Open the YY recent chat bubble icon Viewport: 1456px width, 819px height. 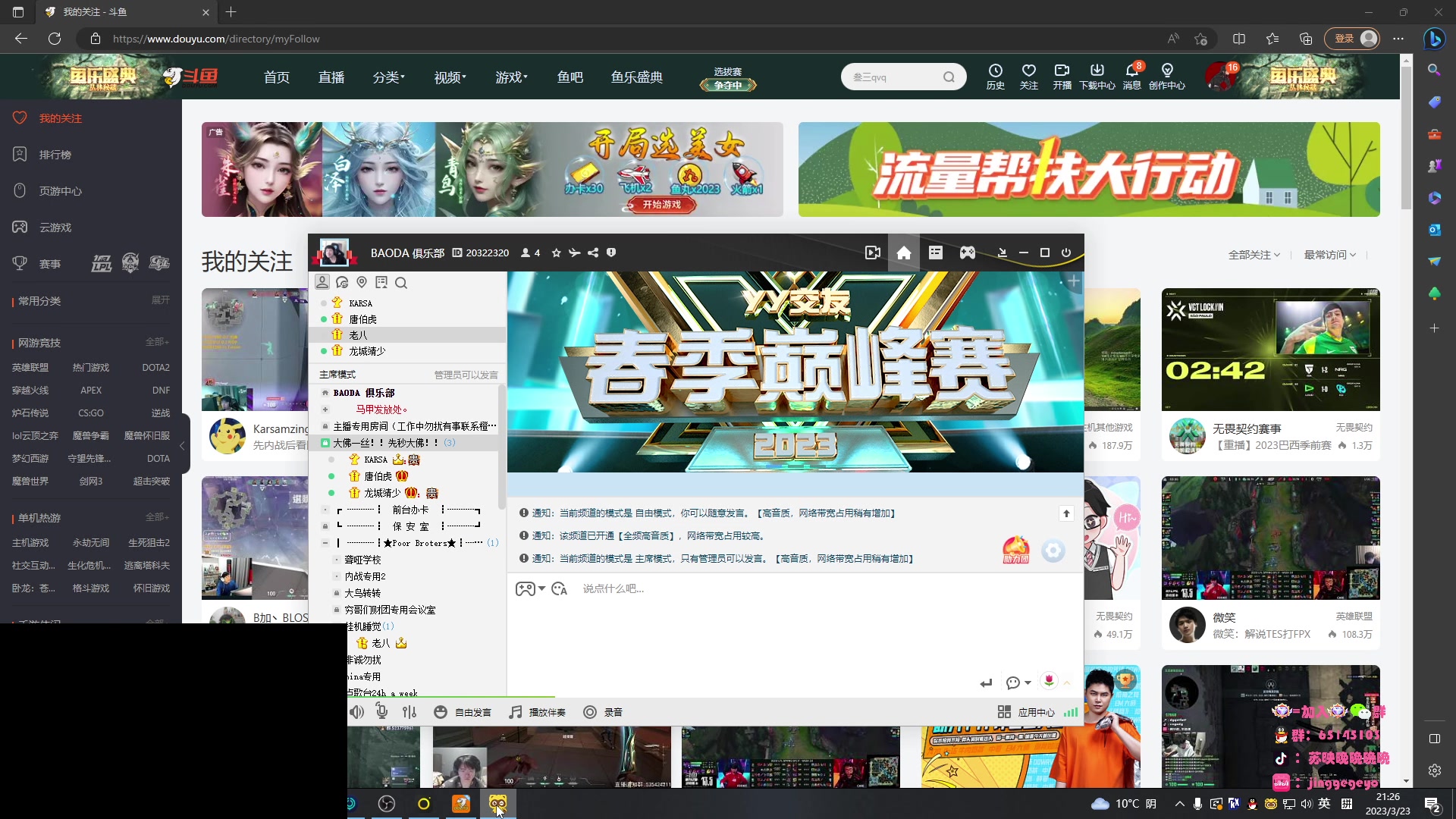coord(342,283)
